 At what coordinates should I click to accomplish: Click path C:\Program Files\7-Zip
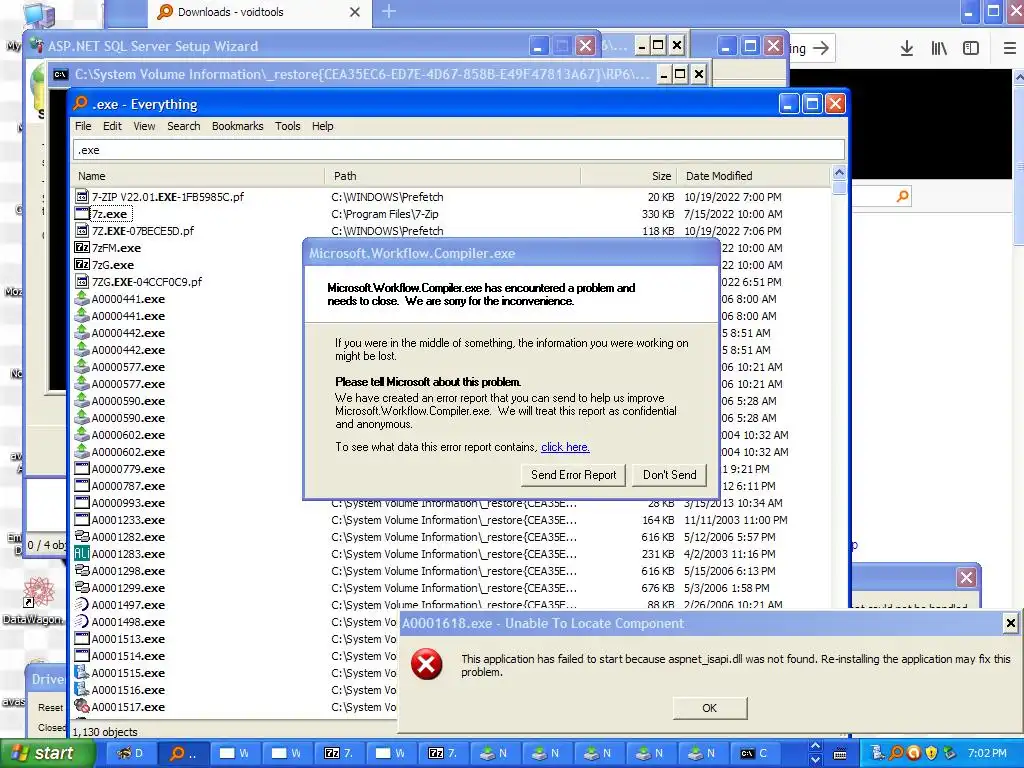pos(385,214)
